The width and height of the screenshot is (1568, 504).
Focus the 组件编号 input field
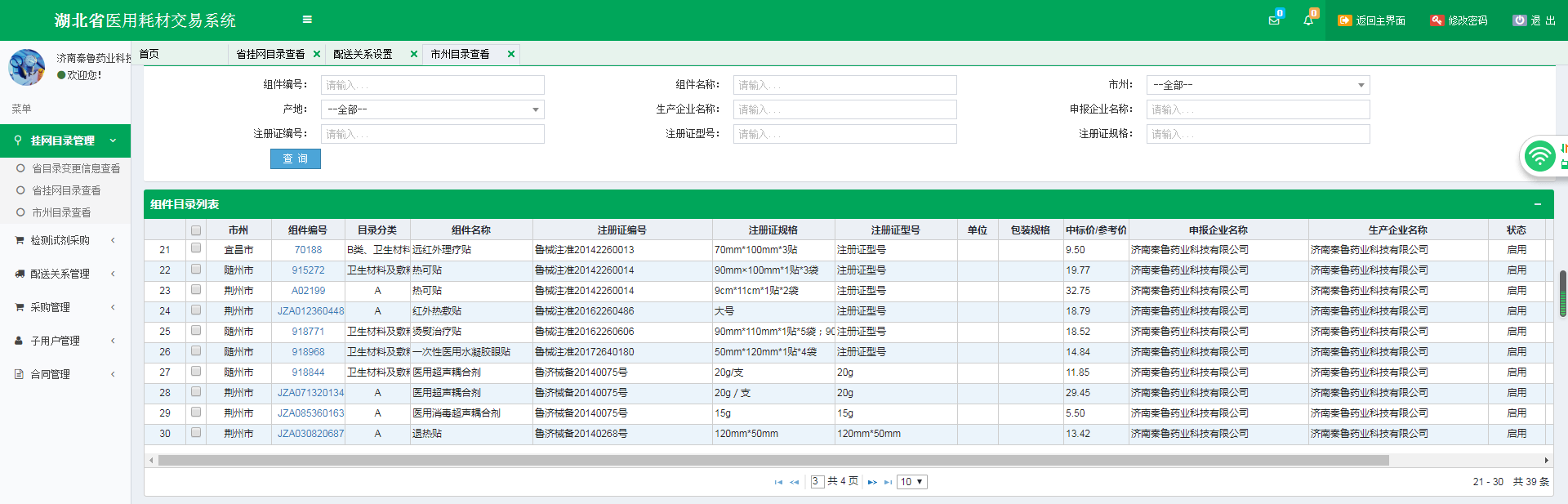tap(432, 85)
